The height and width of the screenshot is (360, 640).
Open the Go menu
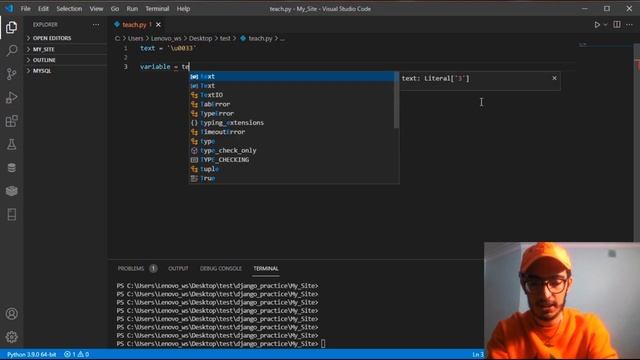(x=115, y=9)
